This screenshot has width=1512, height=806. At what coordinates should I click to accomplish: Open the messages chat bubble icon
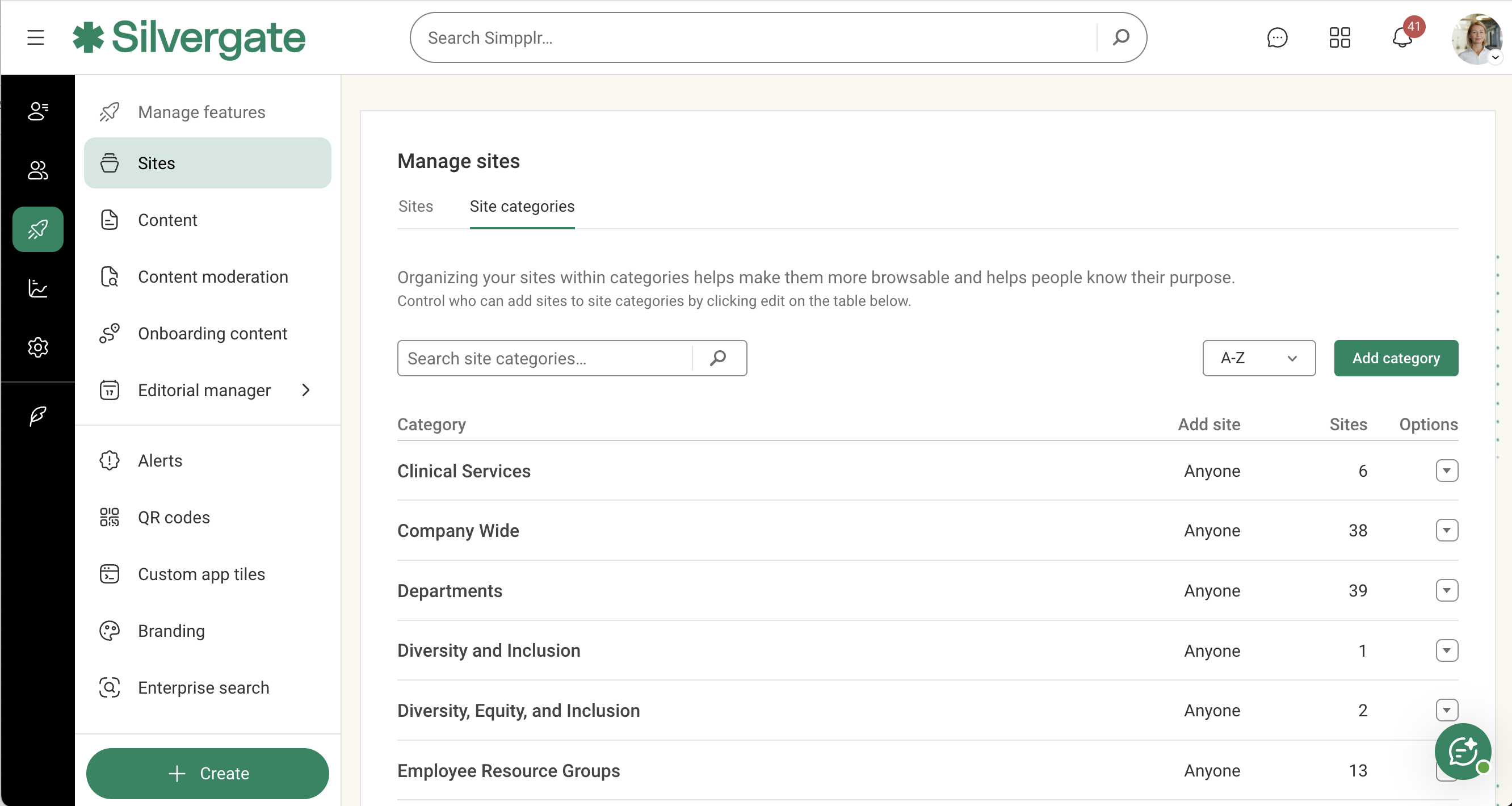(x=1276, y=37)
